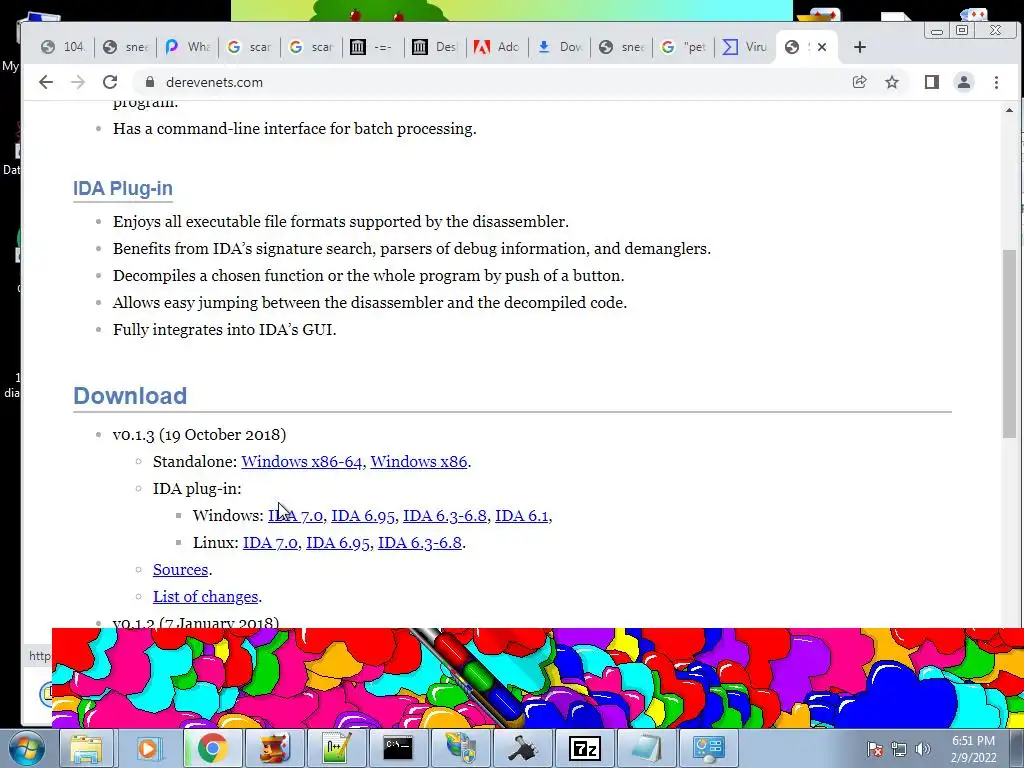This screenshot has width=1024, height=768.
Task: Open the clock showing 6:51 PM
Action: [973, 749]
